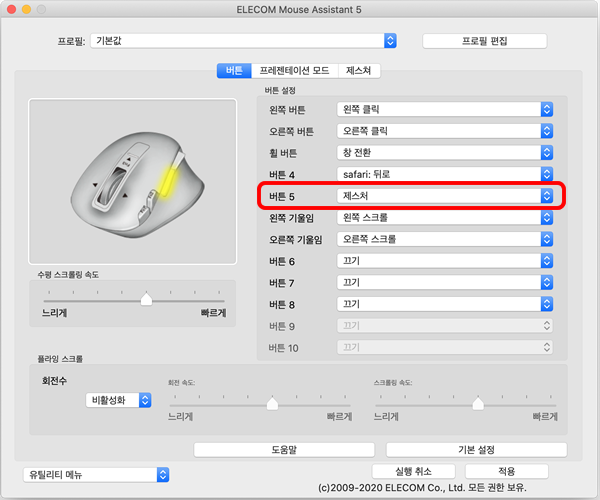Switch to the 프레젠테이션 모드 tab

click(x=295, y=70)
